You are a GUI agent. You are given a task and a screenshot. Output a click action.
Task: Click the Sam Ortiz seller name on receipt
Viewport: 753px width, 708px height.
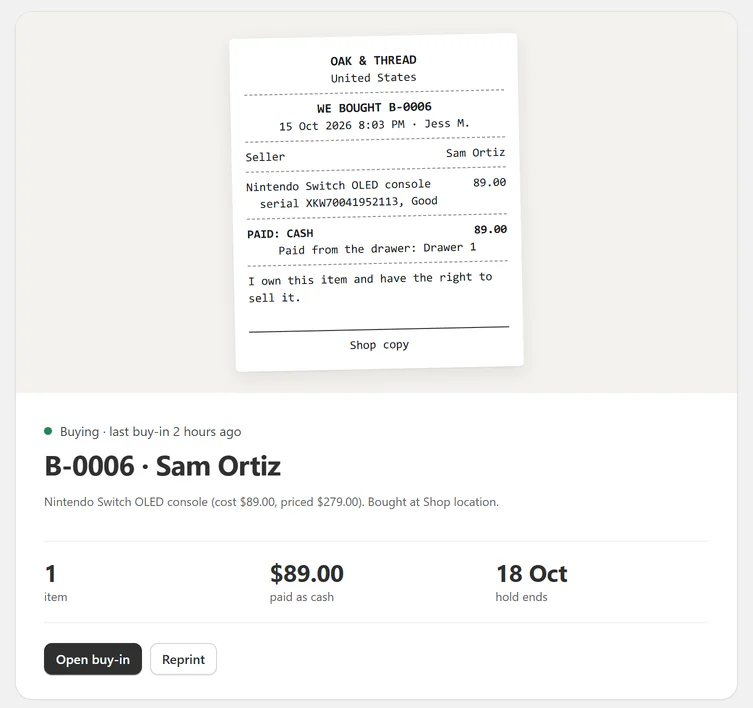tap(475, 153)
